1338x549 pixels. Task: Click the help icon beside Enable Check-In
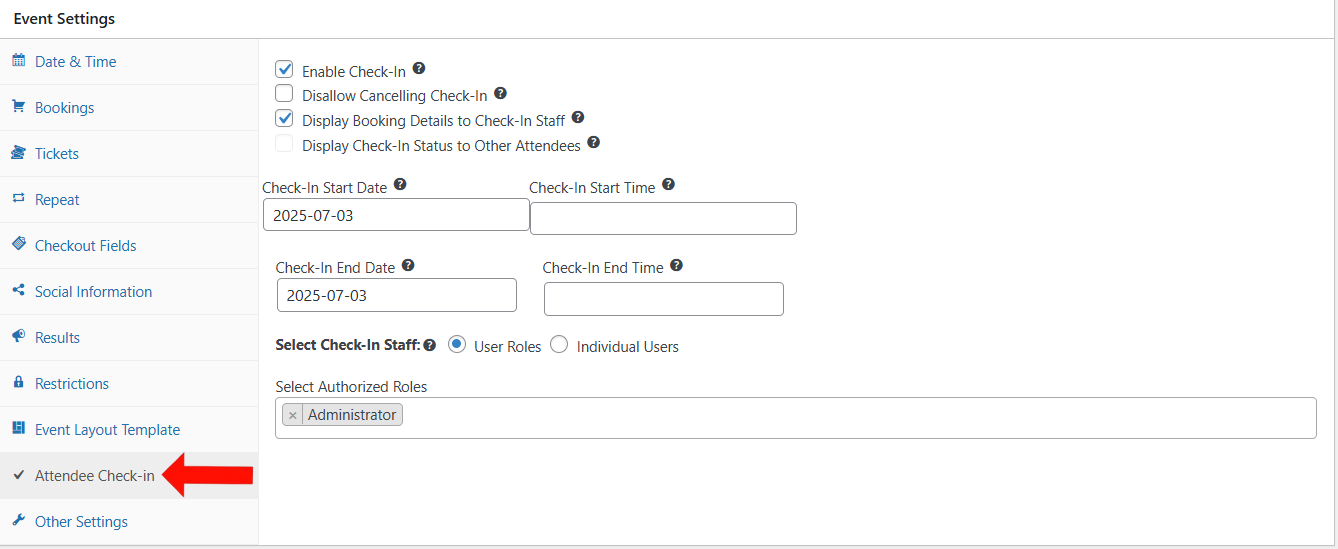(x=419, y=69)
